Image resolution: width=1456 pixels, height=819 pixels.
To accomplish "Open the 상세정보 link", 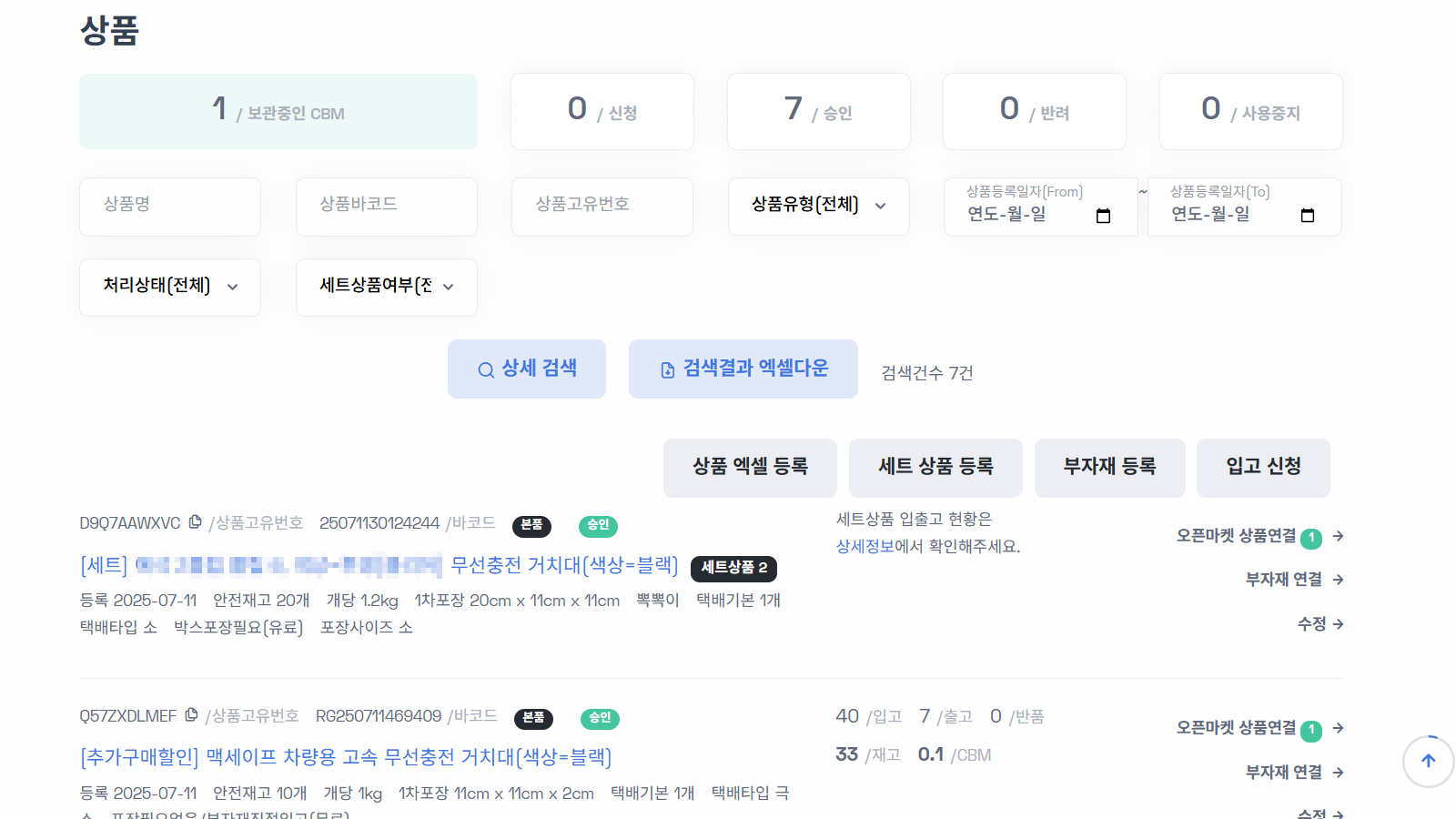I will click(867, 546).
